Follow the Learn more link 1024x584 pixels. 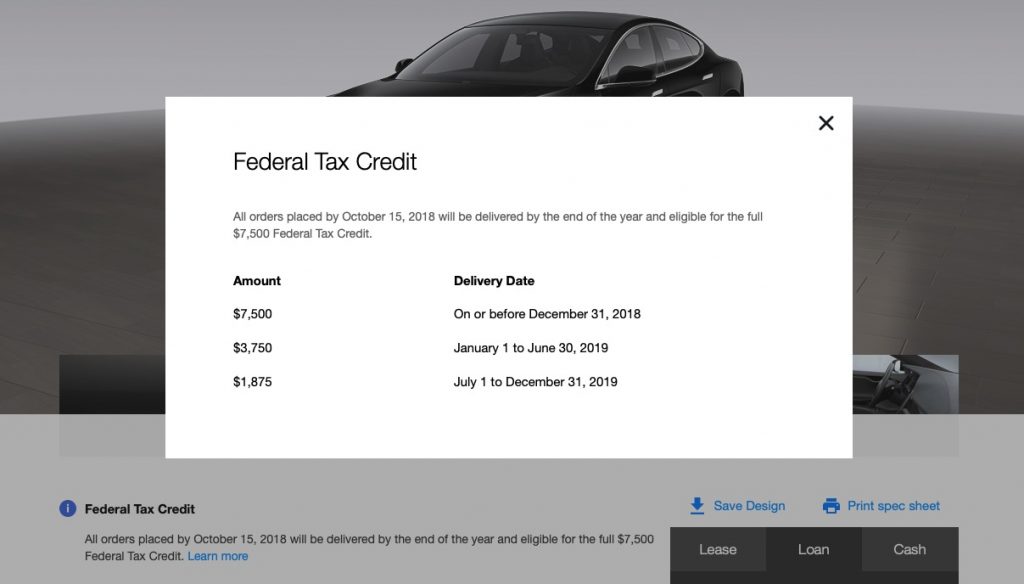pos(218,556)
